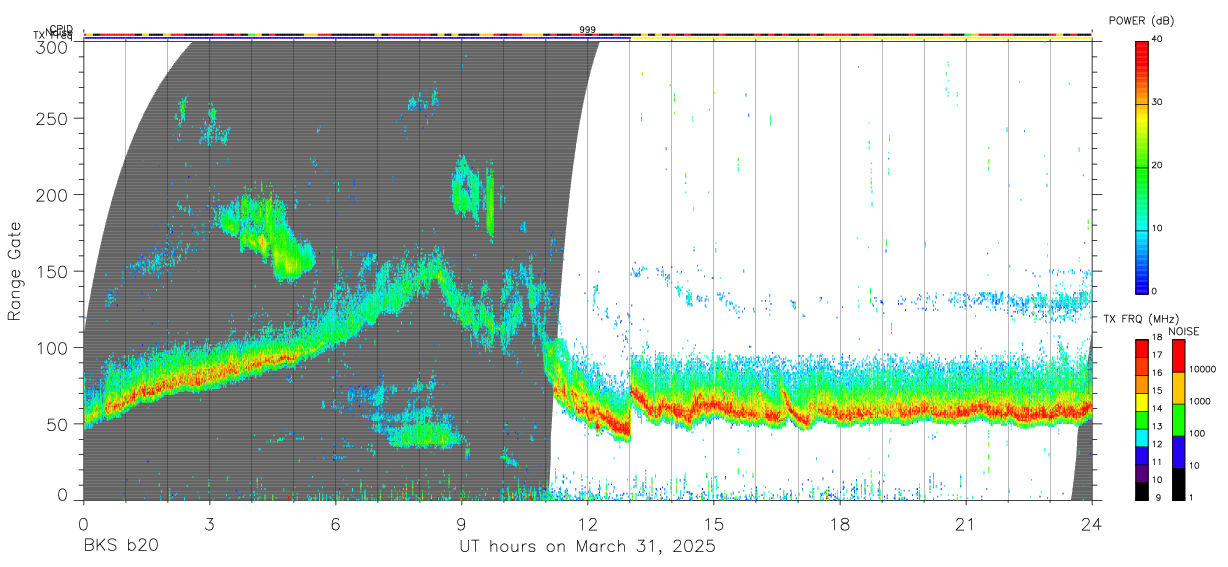Select the green 13–14 MHz frequency swatch
The width and height of the screenshot is (1228, 567).
point(1141,419)
